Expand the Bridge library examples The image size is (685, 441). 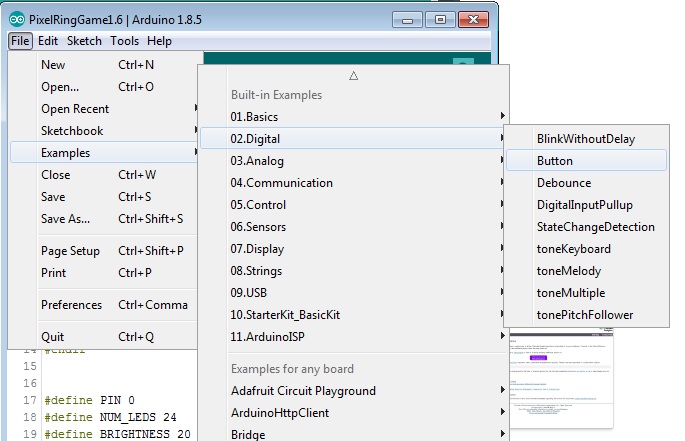pos(353,434)
